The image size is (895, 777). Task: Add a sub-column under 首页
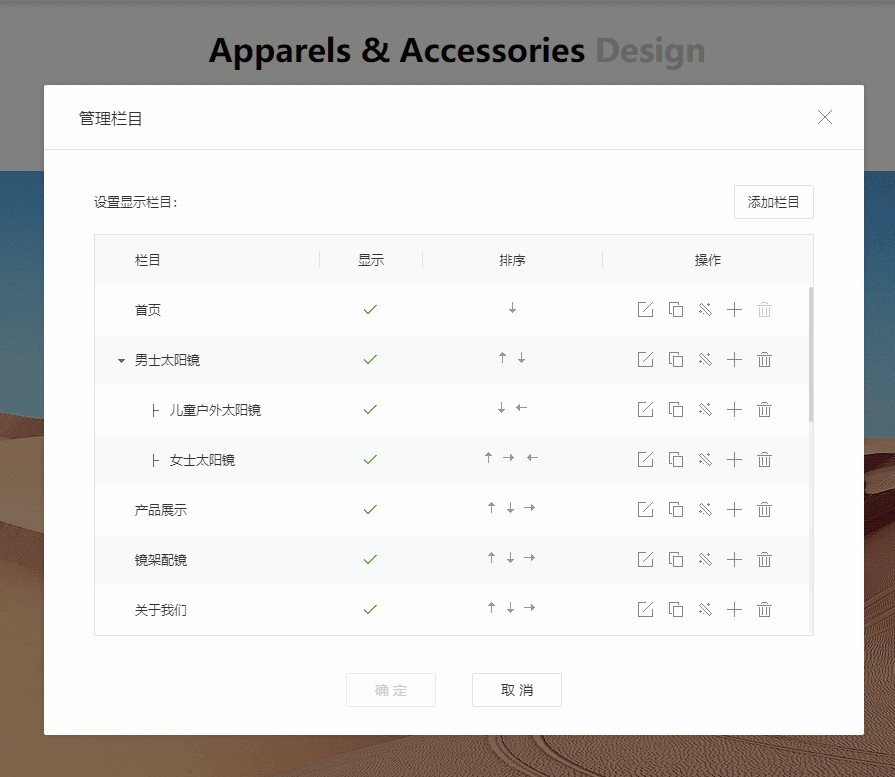click(x=735, y=309)
